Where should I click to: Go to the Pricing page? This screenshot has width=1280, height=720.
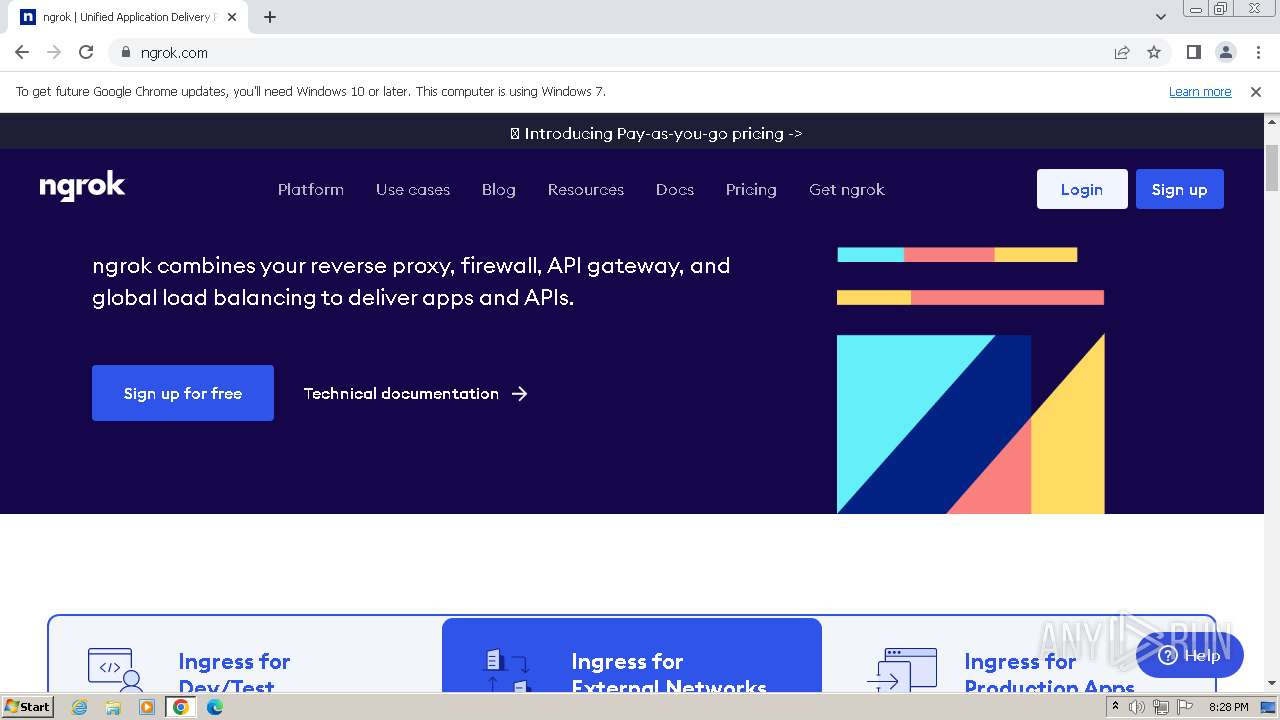(751, 189)
